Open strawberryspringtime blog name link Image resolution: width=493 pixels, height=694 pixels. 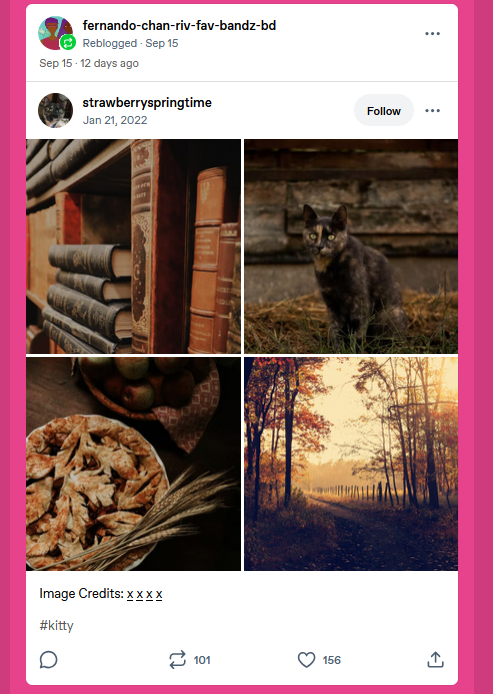(x=147, y=103)
